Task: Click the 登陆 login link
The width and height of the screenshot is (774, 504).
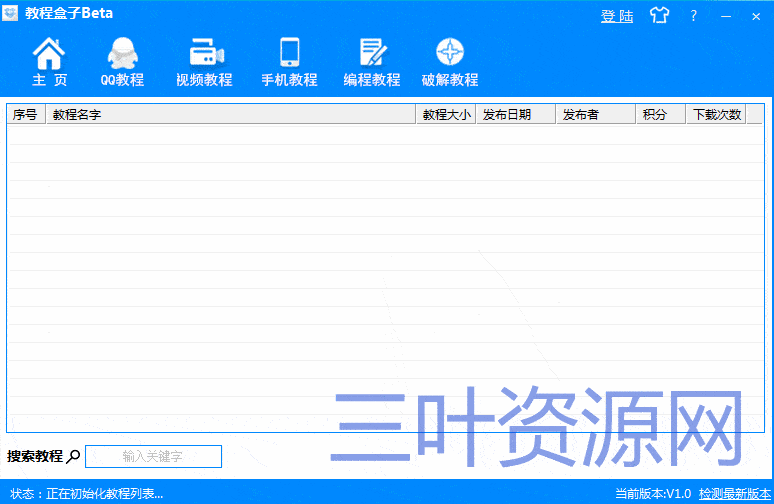Action: [x=617, y=15]
